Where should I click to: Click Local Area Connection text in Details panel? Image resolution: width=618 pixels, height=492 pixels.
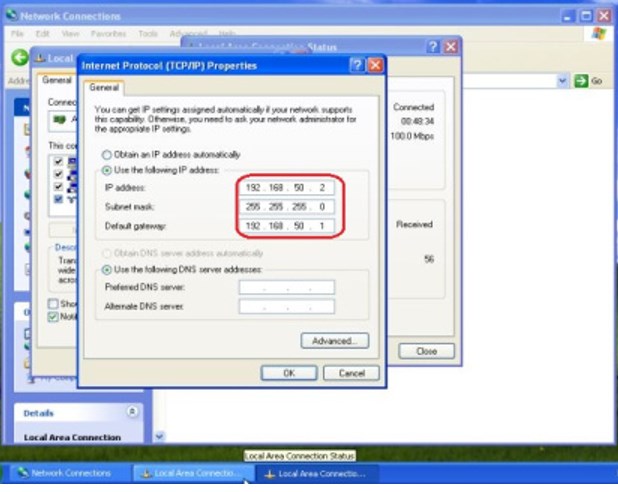(72, 437)
